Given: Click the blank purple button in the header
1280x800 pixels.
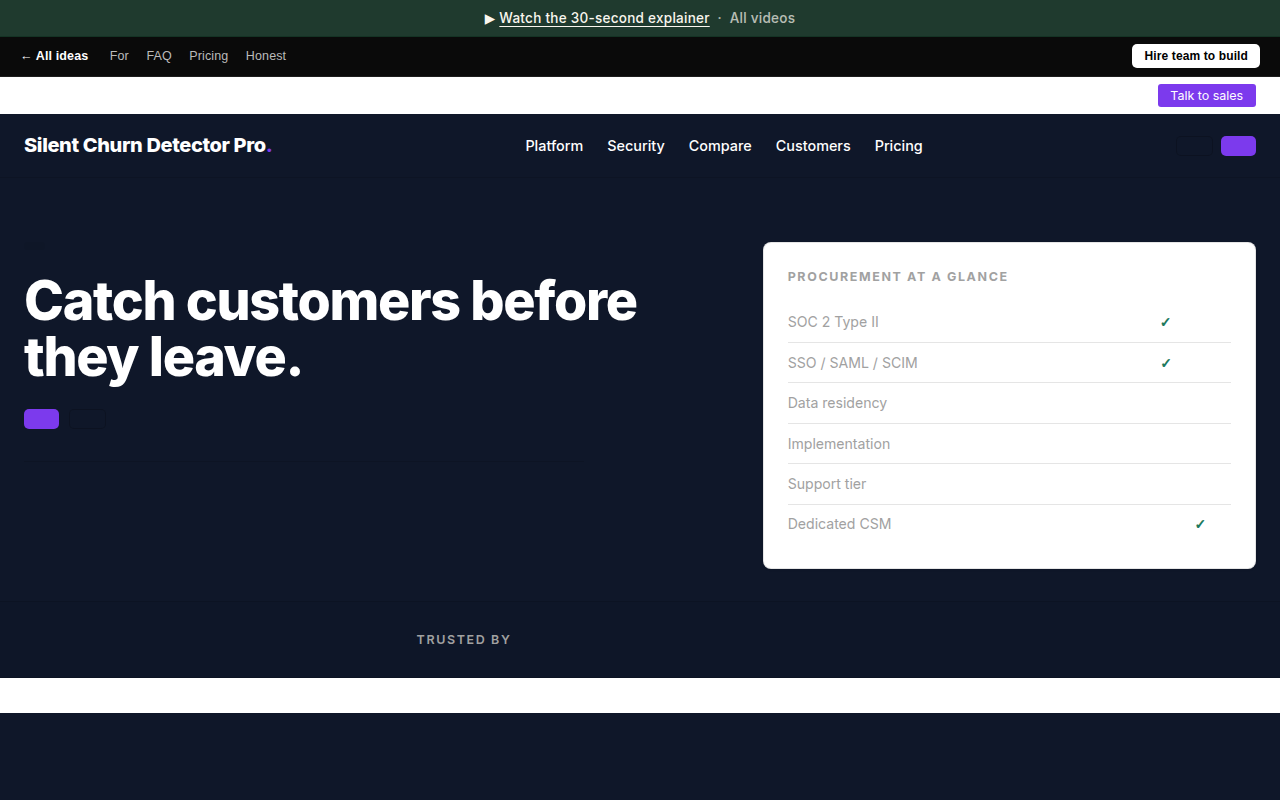Looking at the screenshot, I should point(1238,146).
